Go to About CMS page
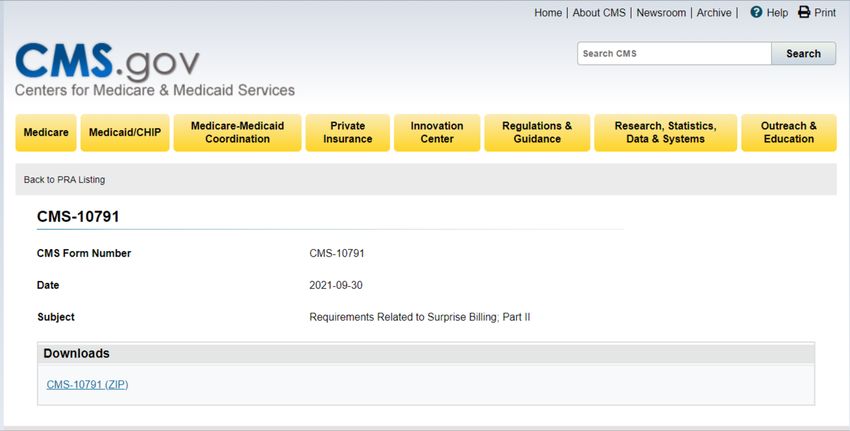This screenshot has width=850, height=431. click(599, 12)
